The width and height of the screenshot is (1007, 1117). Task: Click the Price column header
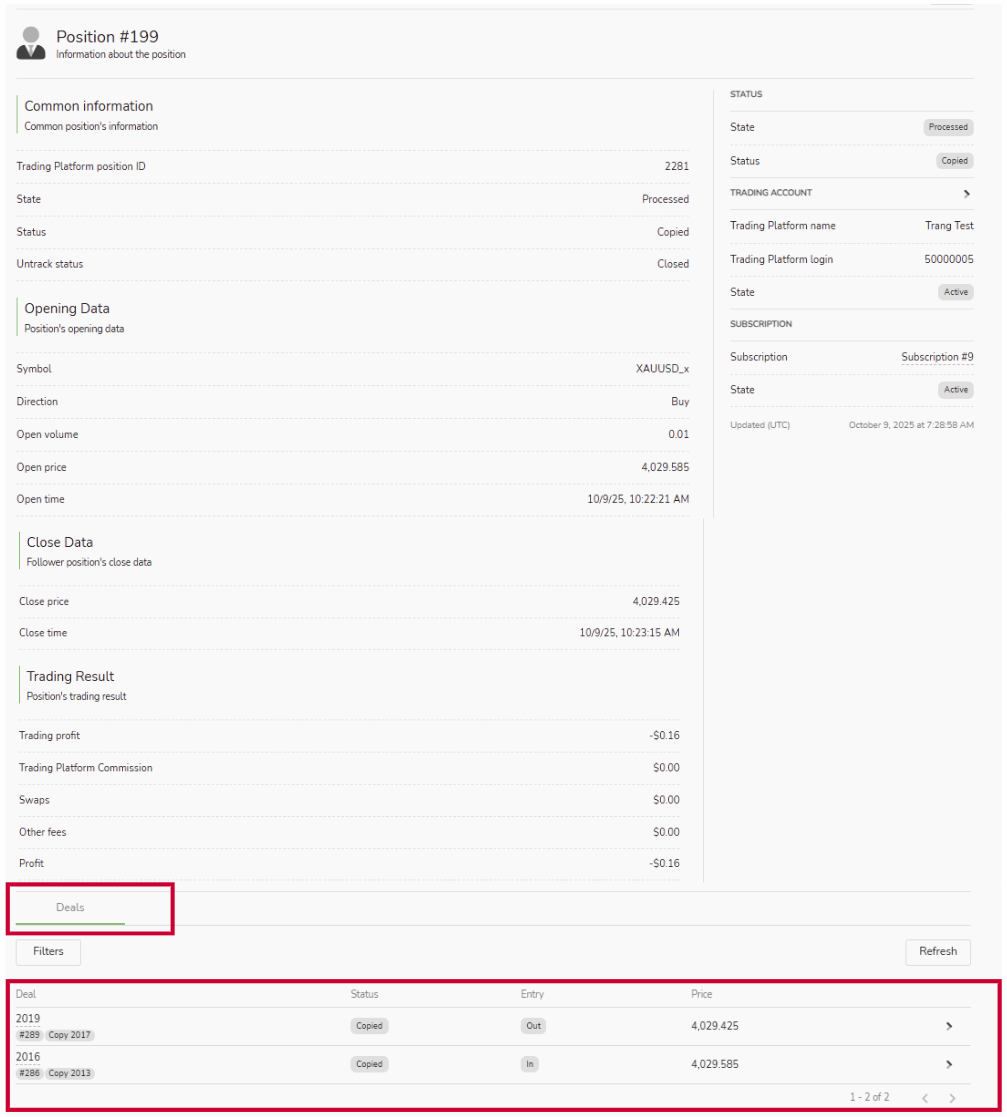pos(701,994)
